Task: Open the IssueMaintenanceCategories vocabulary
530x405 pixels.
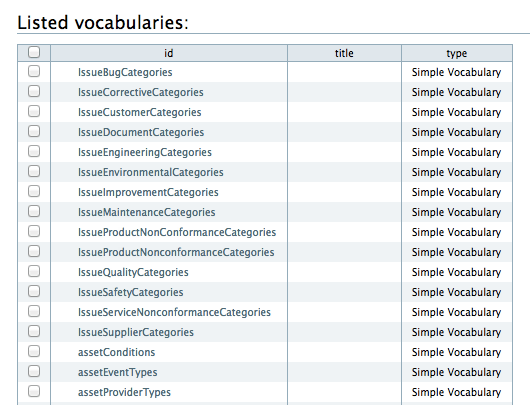Action: pos(147,212)
